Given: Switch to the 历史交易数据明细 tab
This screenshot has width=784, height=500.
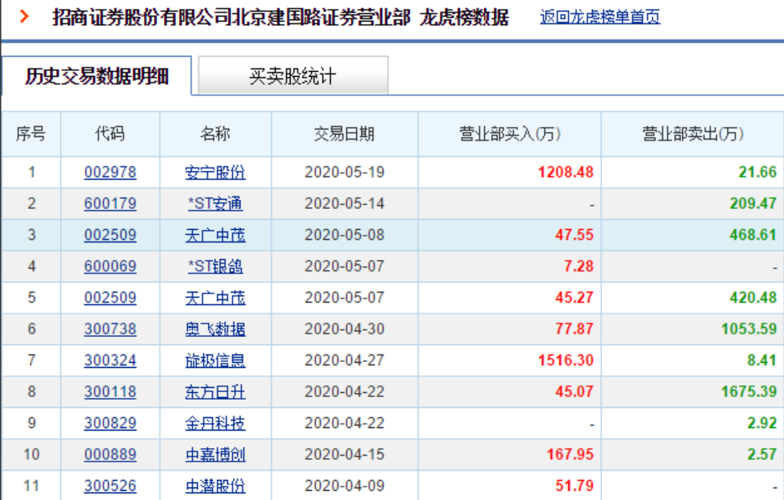Looking at the screenshot, I should tap(96, 76).
